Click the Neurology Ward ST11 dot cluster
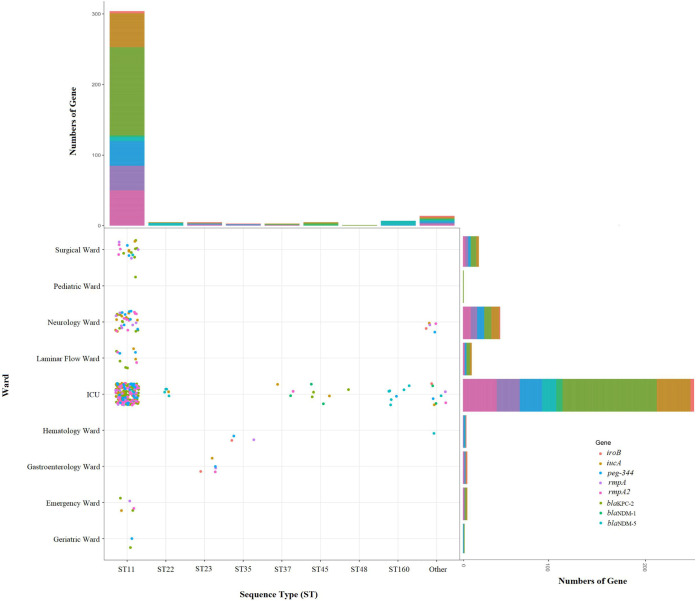This screenshot has height=601, width=696. coord(127,321)
